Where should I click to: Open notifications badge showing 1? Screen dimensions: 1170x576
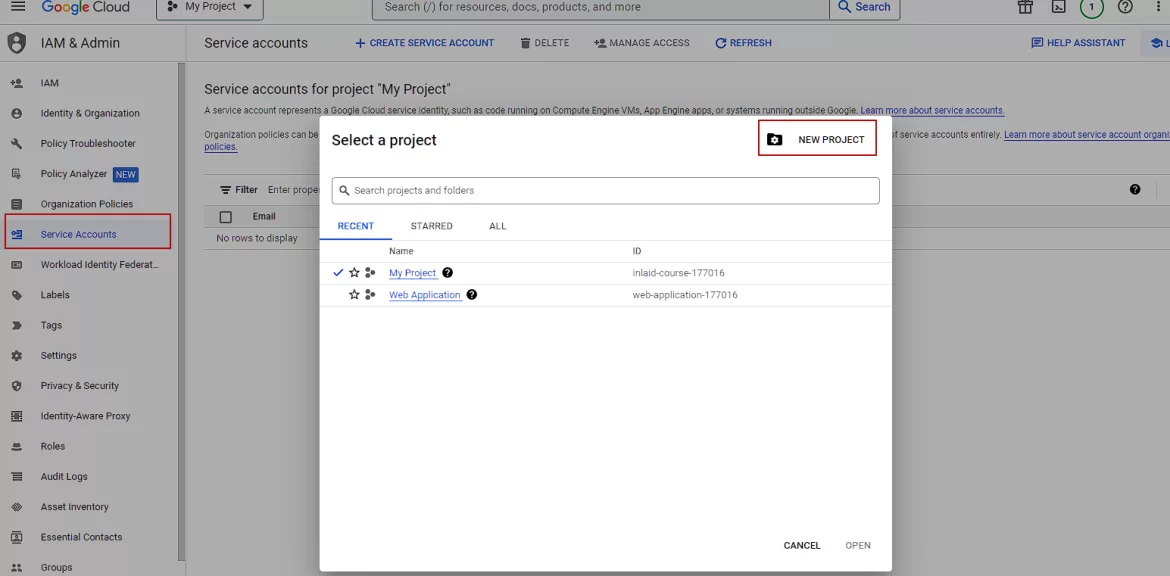(1092, 7)
